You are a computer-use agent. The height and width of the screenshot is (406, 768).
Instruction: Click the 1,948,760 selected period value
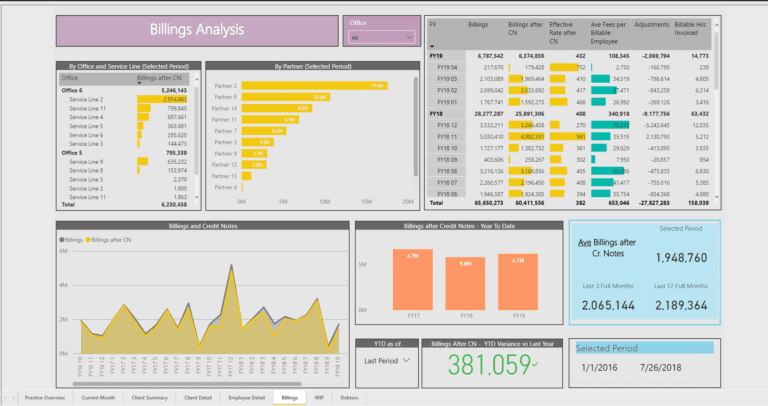tap(681, 258)
